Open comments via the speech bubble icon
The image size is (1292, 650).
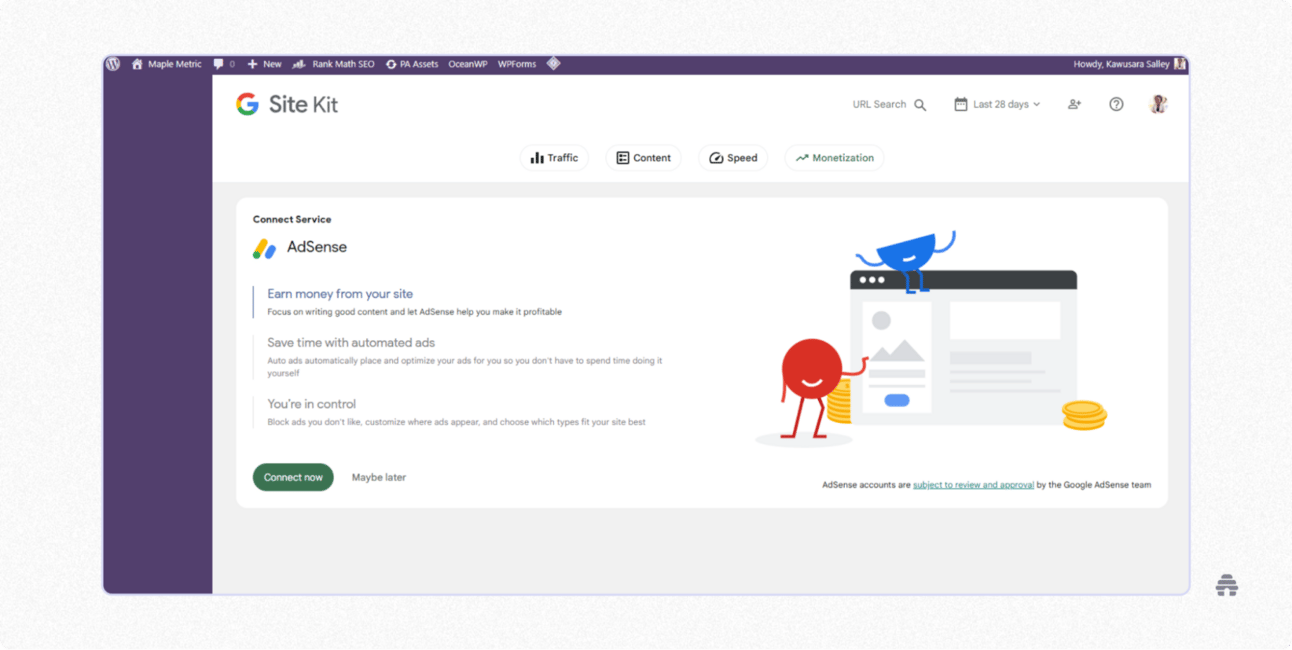(218, 63)
